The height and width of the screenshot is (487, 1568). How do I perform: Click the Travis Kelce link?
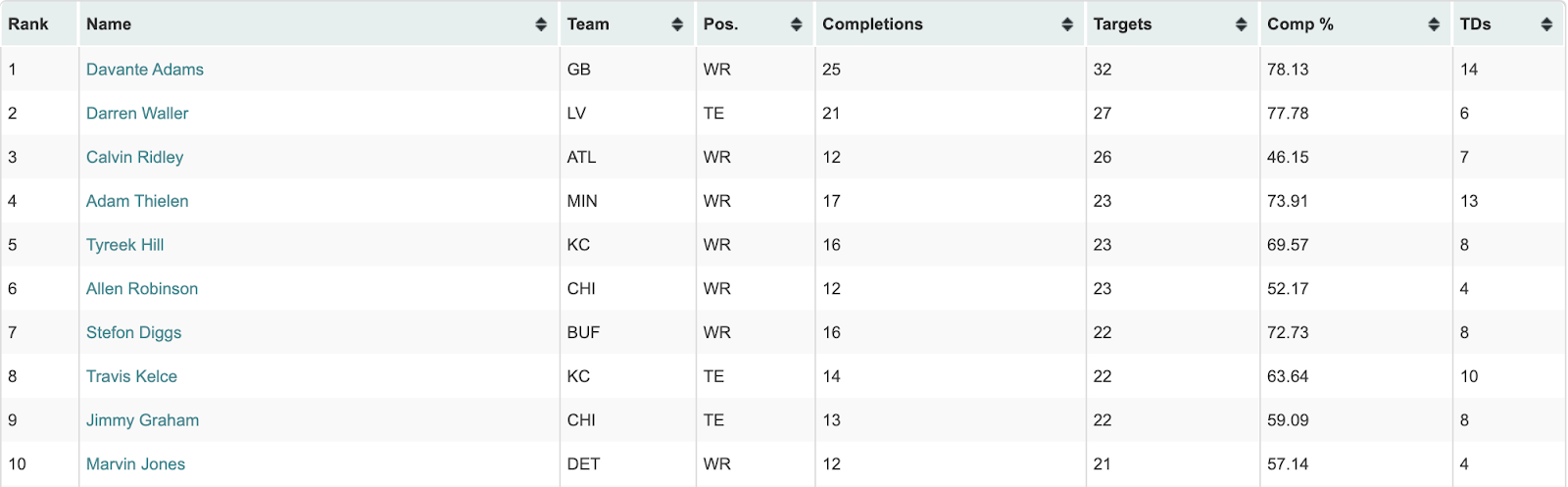tap(132, 376)
